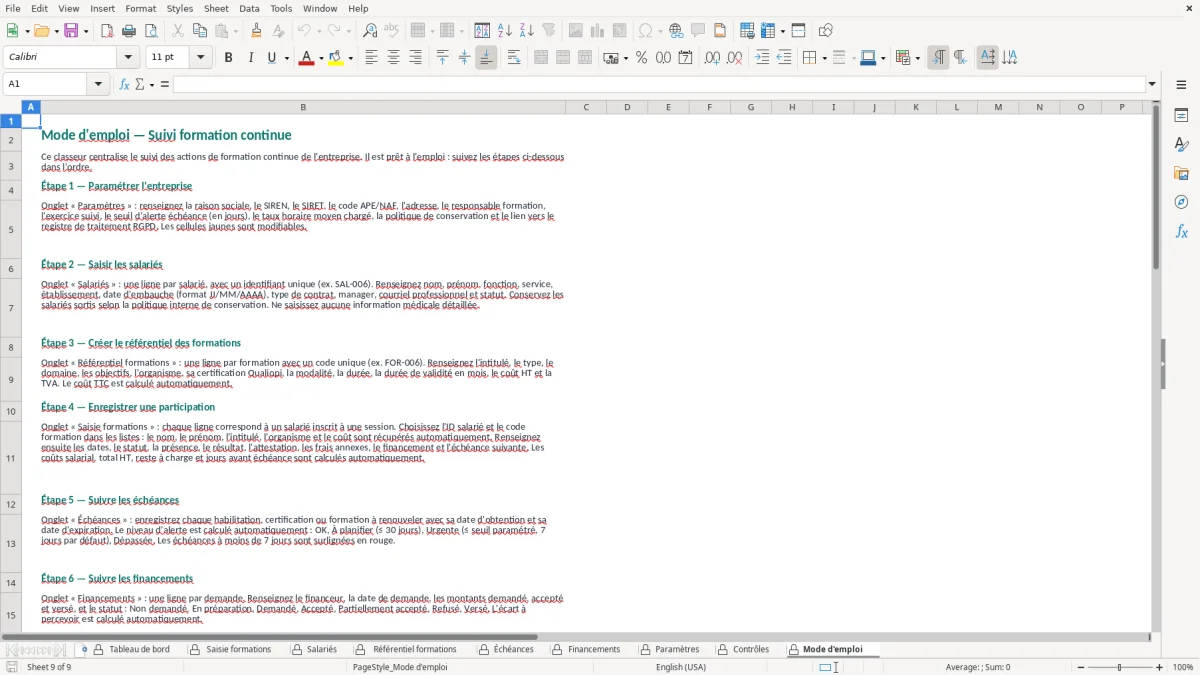Image resolution: width=1200 pixels, height=675 pixels.
Task: Toggle print preview icon
Action: (151, 31)
